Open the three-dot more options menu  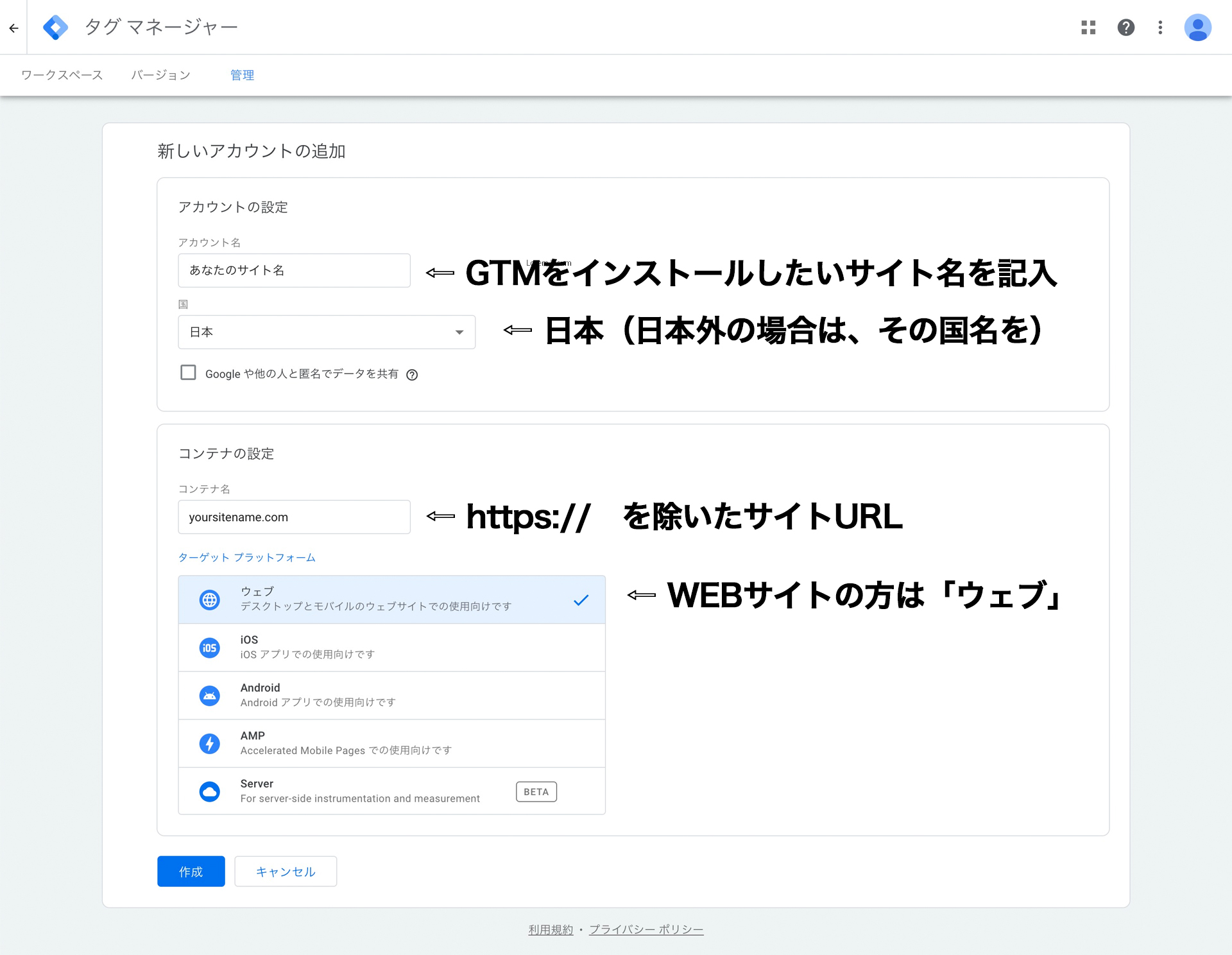1160,28
